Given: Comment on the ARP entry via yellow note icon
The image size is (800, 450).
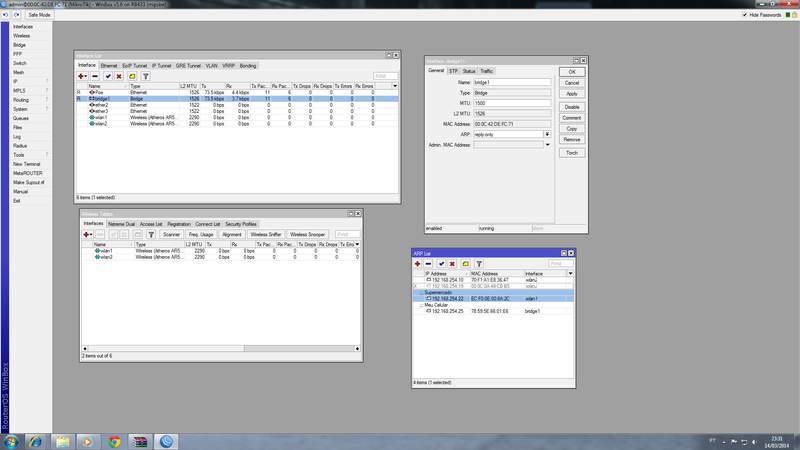Looking at the screenshot, I should 465,264.
